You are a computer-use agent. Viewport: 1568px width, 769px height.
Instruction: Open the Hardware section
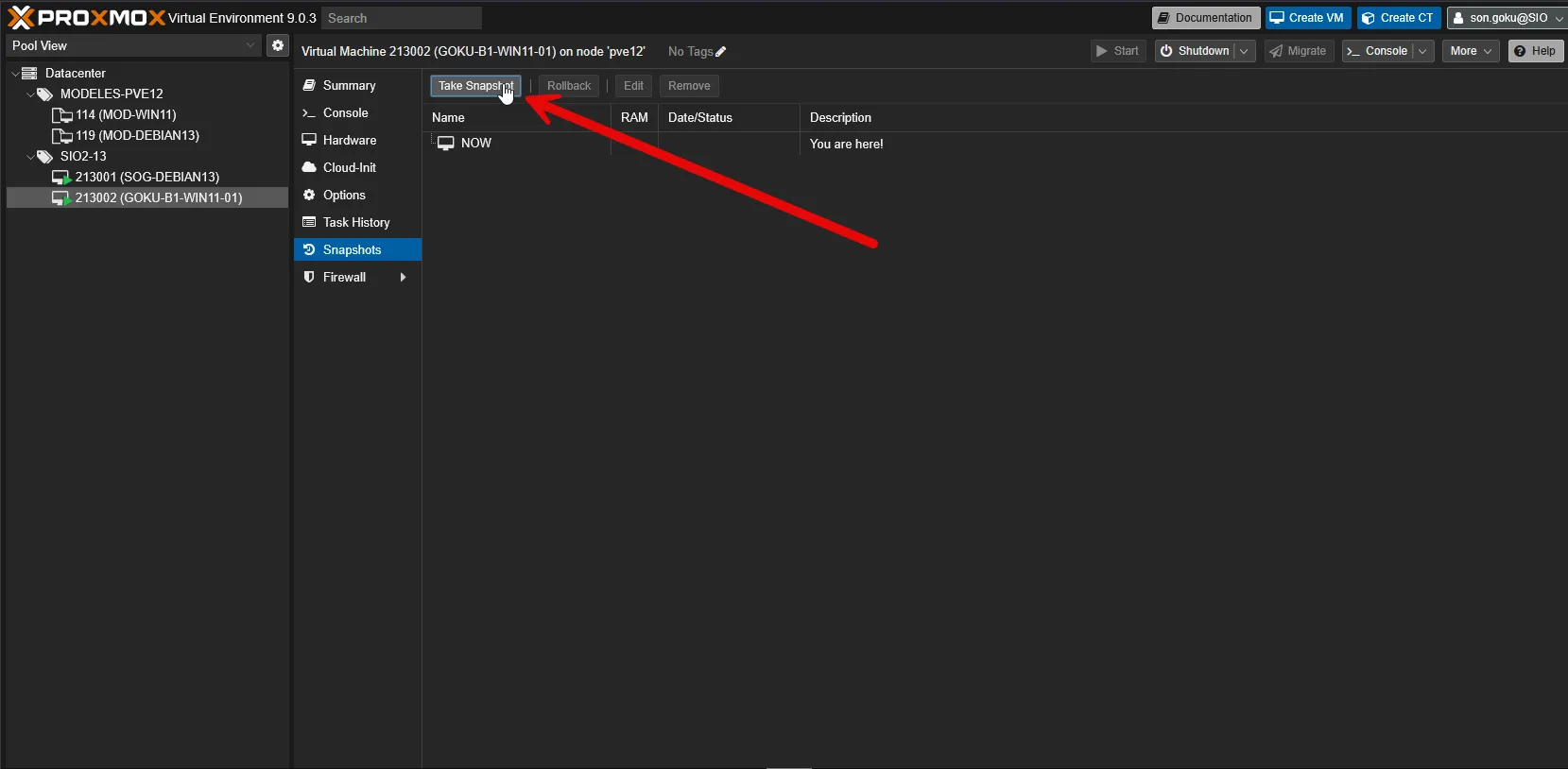[349, 140]
